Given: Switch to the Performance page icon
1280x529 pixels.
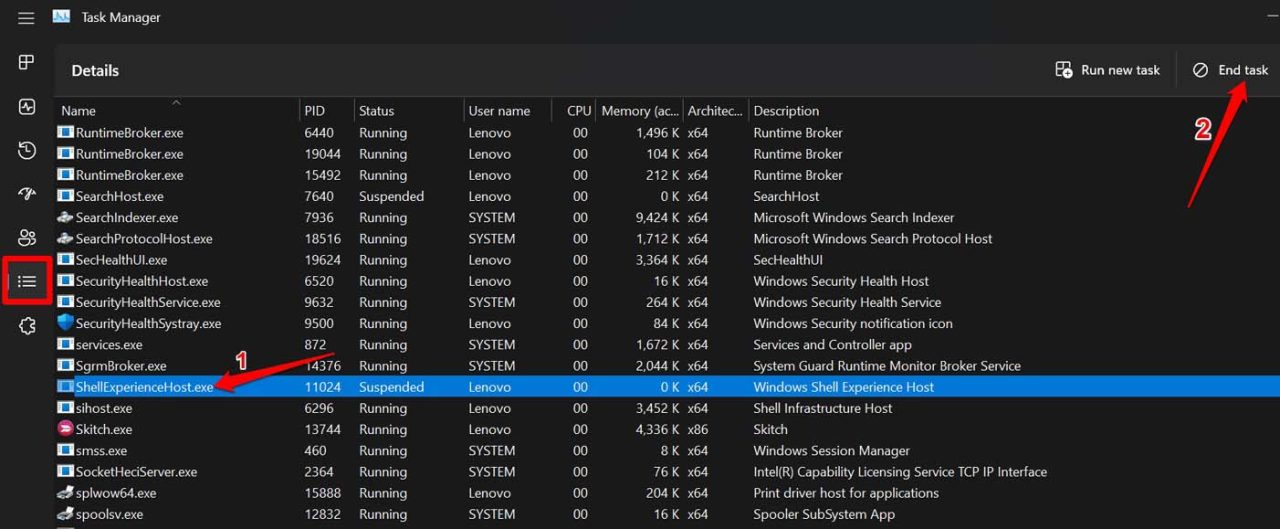Looking at the screenshot, I should (x=27, y=107).
